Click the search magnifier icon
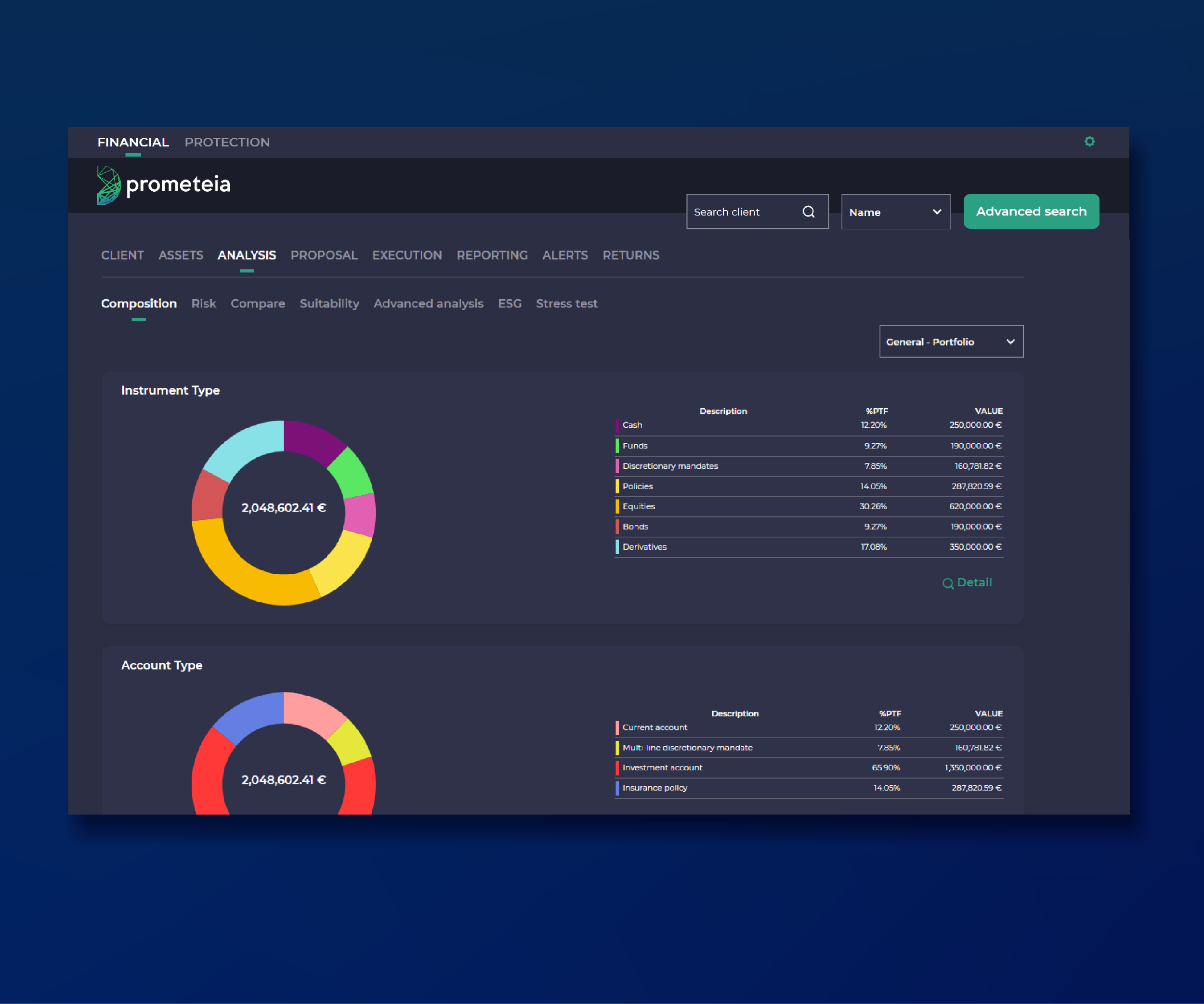The image size is (1204, 1004). click(809, 211)
